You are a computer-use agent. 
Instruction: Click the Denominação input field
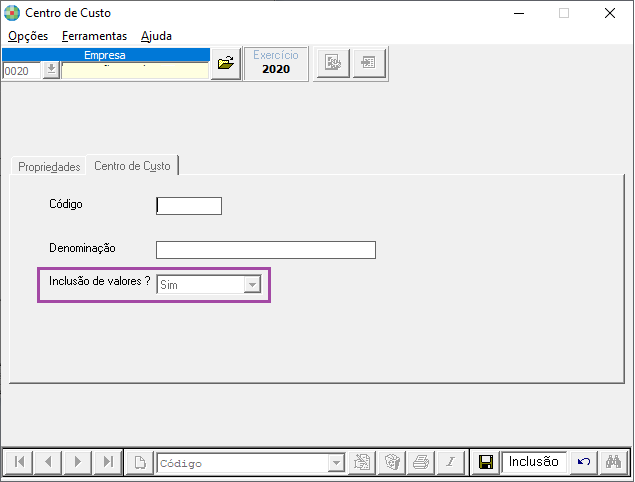coord(266,250)
